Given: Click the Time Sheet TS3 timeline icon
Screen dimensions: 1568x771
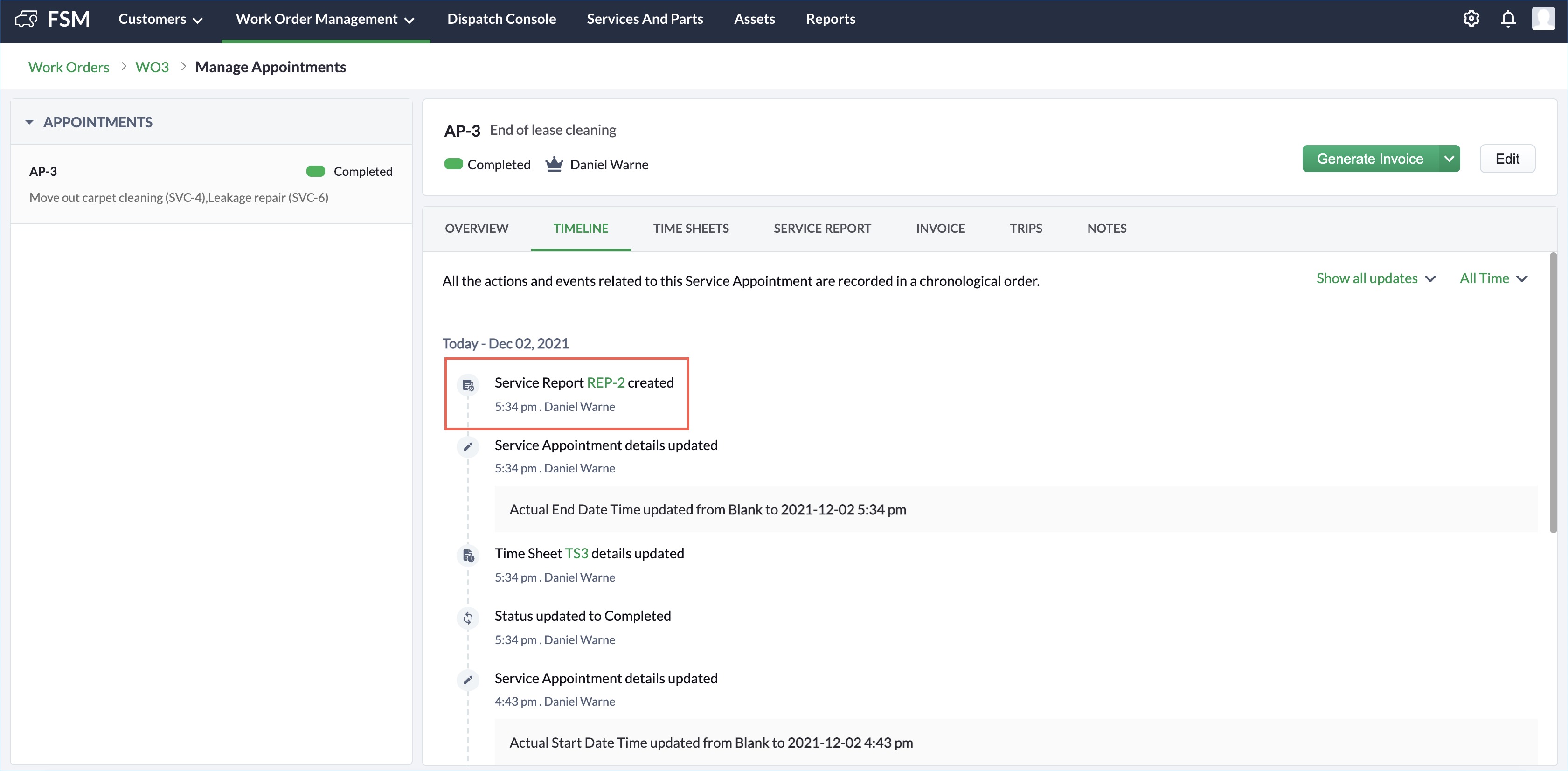Looking at the screenshot, I should tap(467, 556).
